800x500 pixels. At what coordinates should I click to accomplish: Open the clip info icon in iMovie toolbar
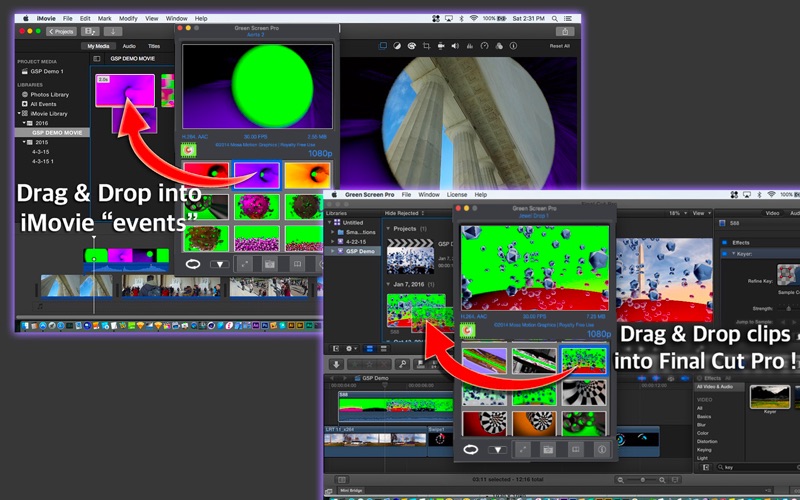coord(514,46)
